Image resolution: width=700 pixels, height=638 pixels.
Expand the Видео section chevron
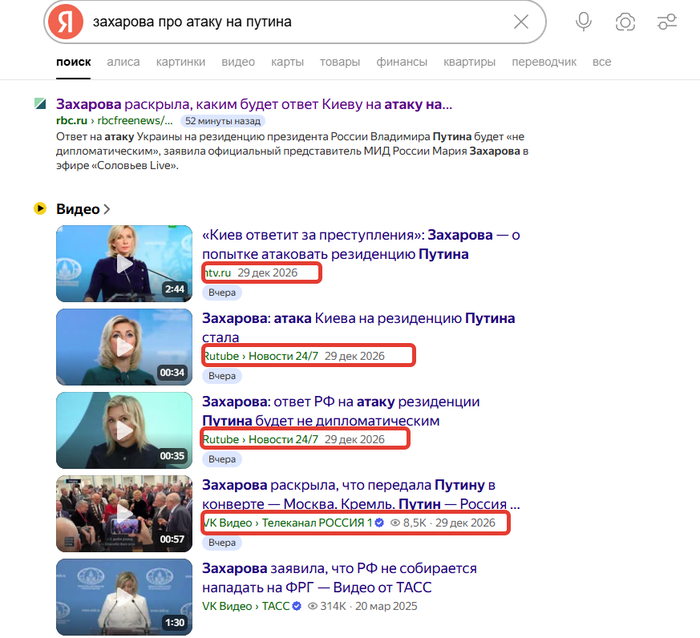coord(107,209)
